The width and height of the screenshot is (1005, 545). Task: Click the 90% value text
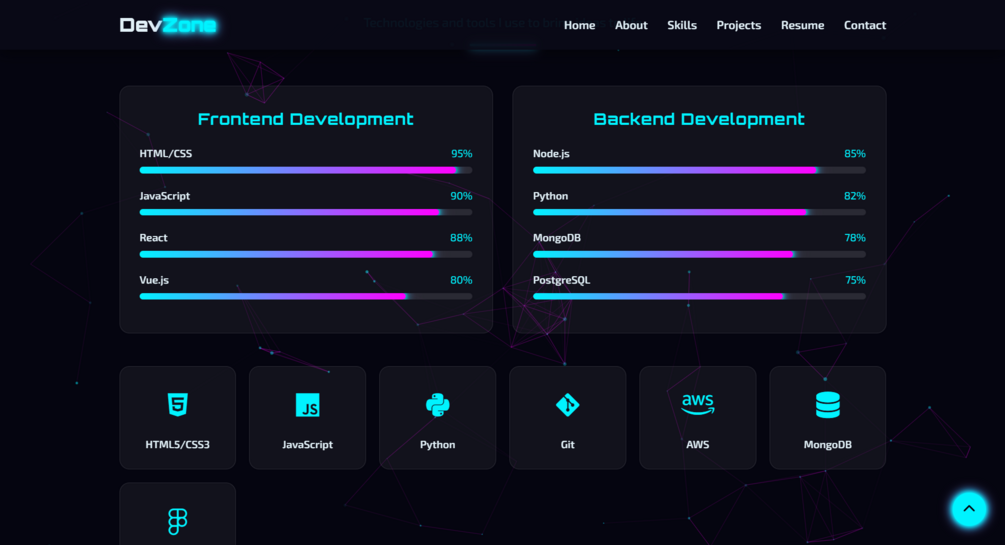point(461,196)
